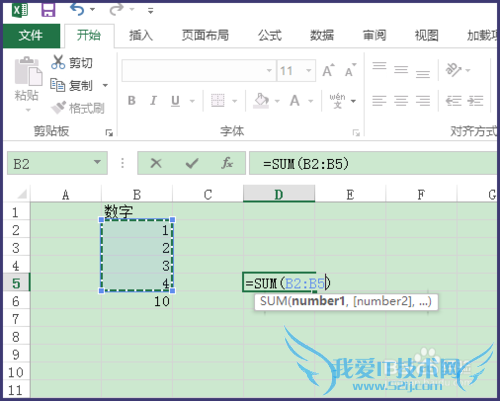500x401 pixels.
Task: Toggle Italic formatting
Action: [x=153, y=100]
